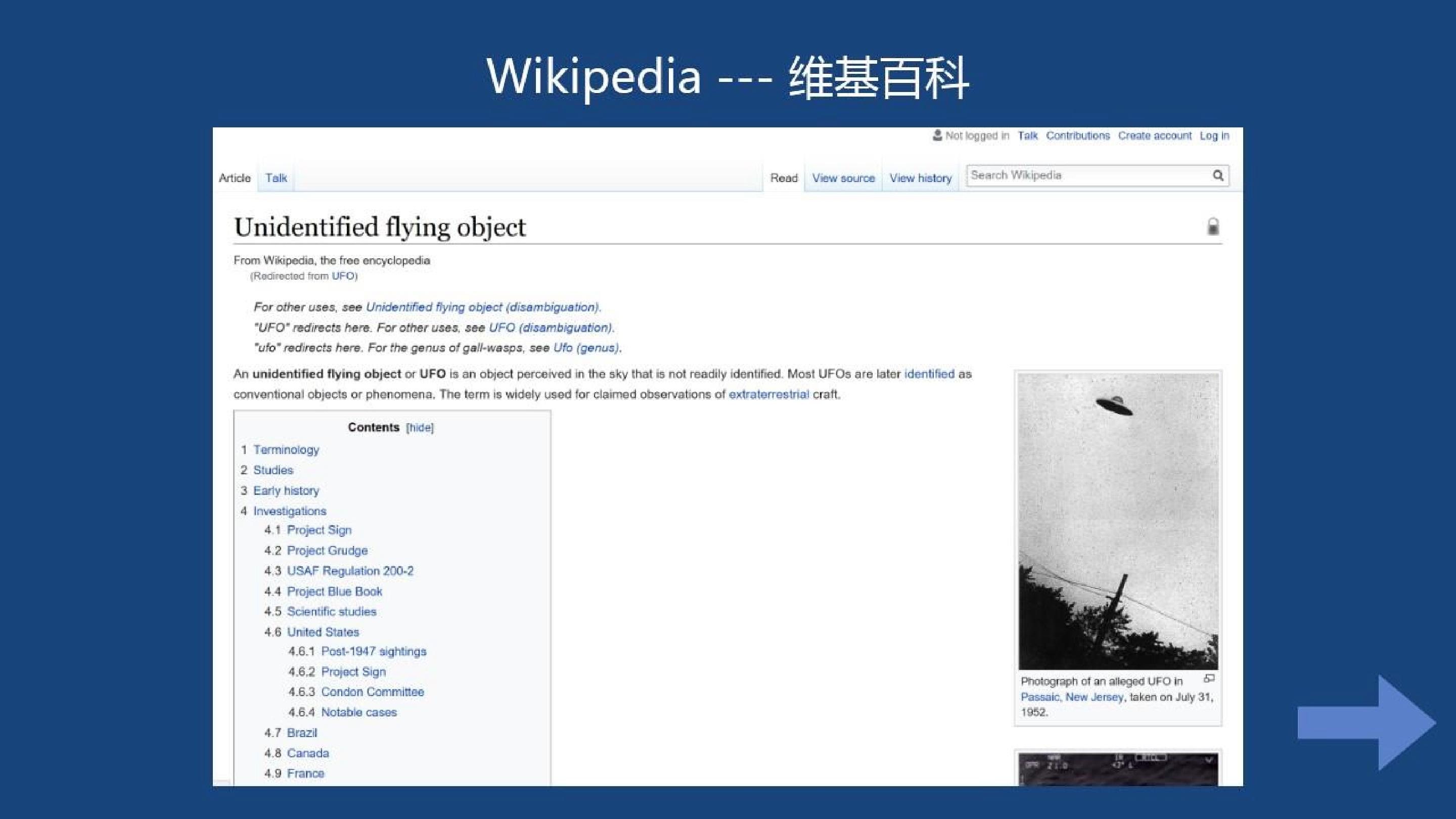Select the Read tab

tap(784, 178)
